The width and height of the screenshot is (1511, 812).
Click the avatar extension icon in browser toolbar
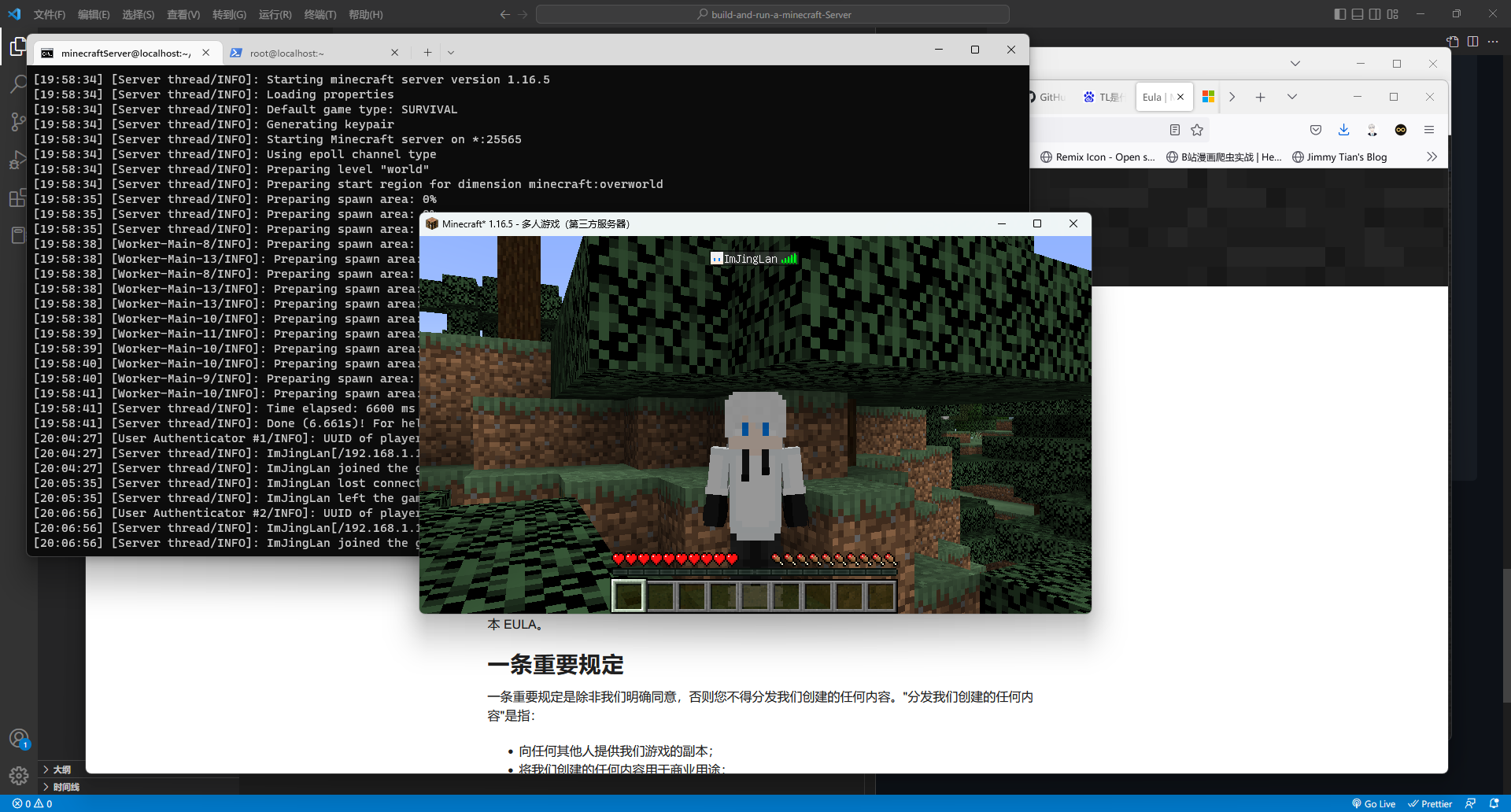1372,130
